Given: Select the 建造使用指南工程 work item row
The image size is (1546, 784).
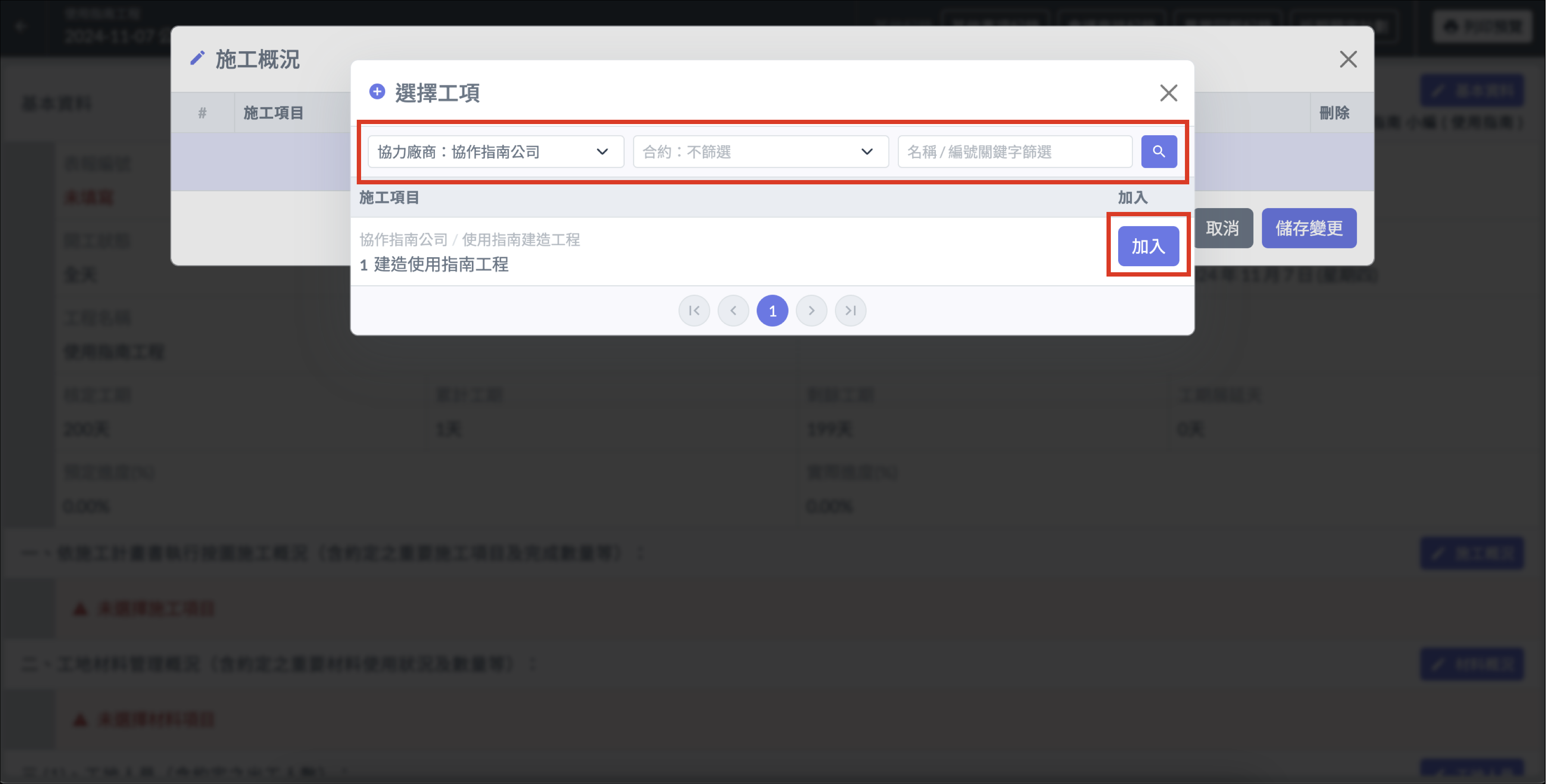Looking at the screenshot, I should click(441, 264).
